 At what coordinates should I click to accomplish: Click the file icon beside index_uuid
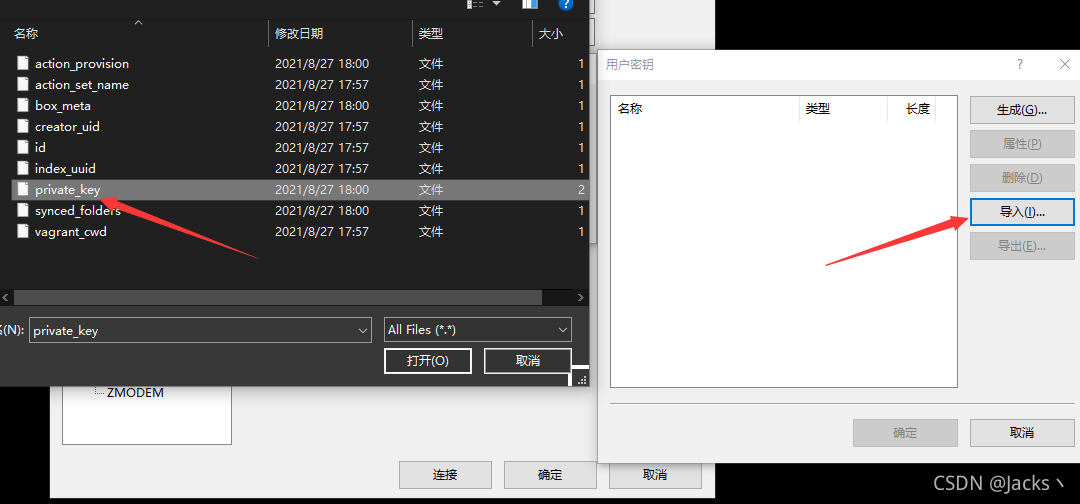coord(23,169)
